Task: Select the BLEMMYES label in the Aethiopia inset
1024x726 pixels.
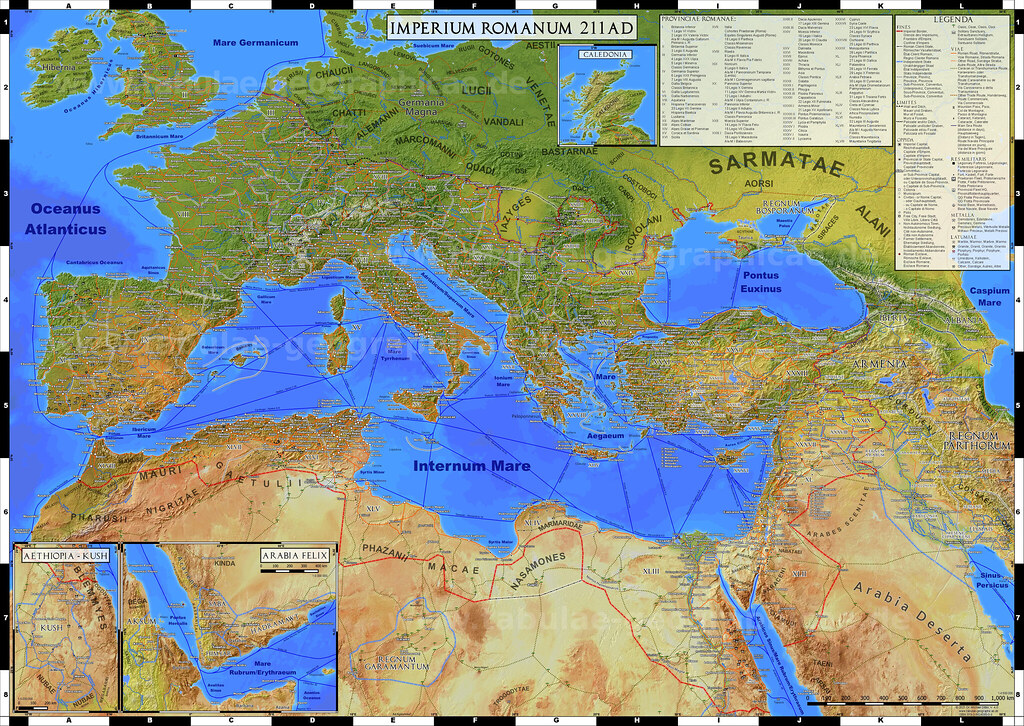Action: pyautogui.click(x=91, y=597)
